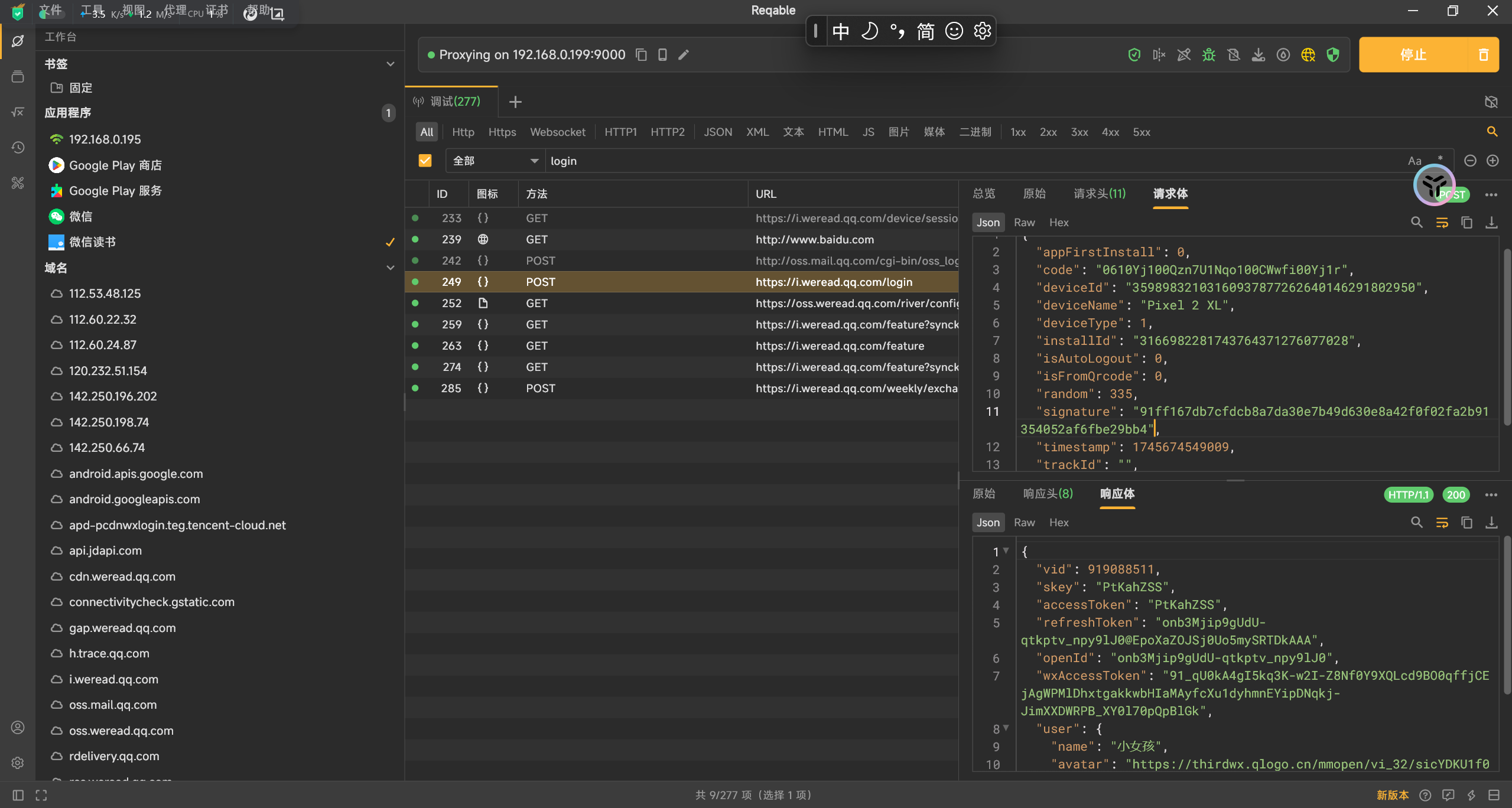Click the orange search icon in filter bar
The width and height of the screenshot is (1512, 808).
1492,132
